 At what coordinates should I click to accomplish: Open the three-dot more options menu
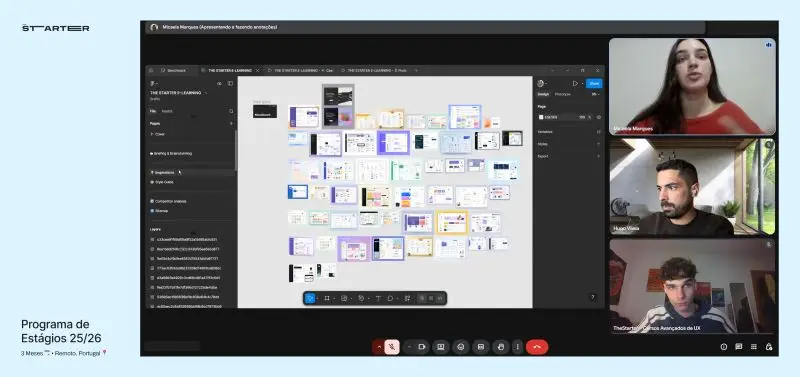(x=517, y=347)
